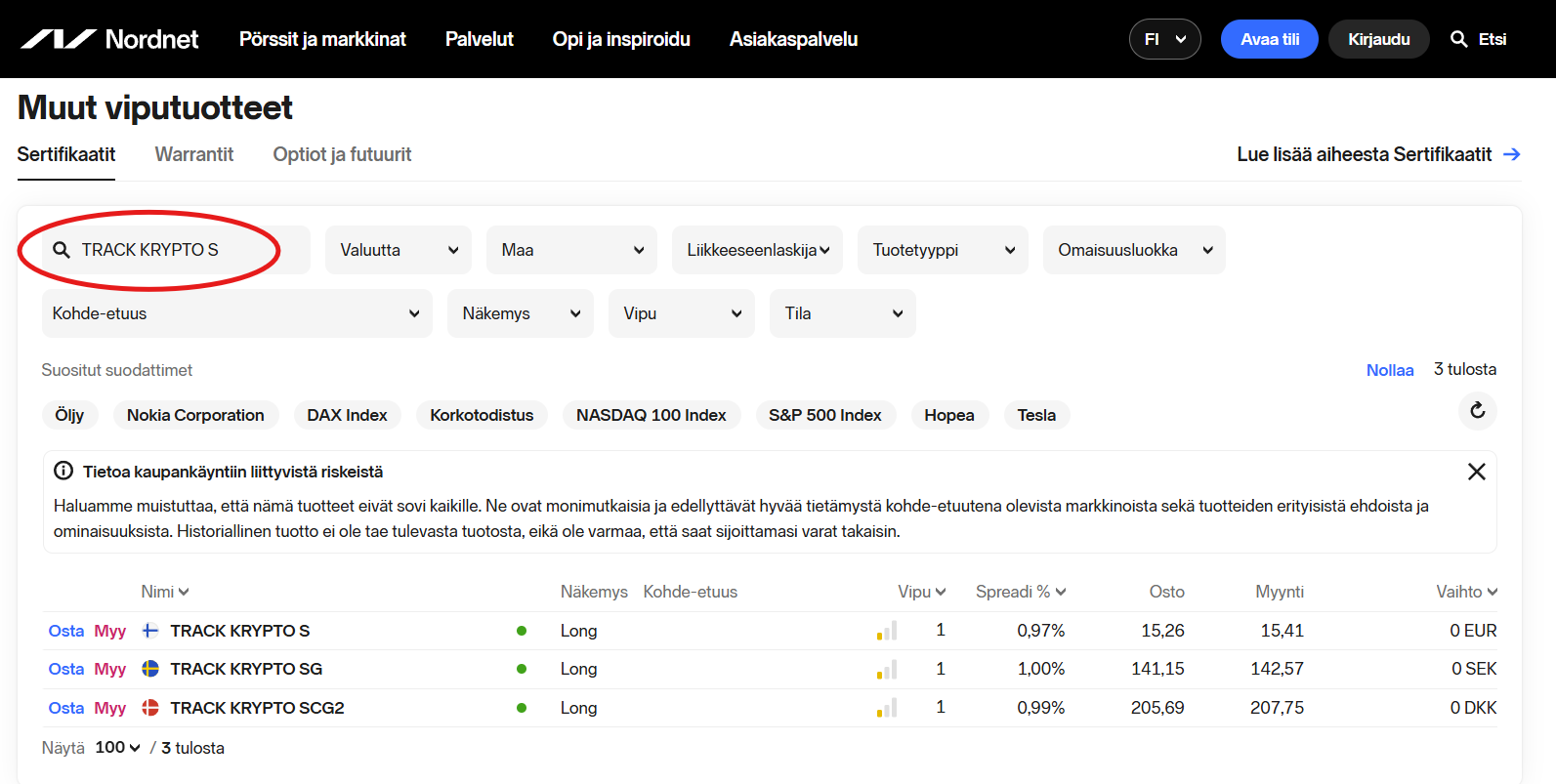Click Finnish flag for TRACK KRYPTO S
Image resolution: width=1556 pixels, height=784 pixels.
click(150, 631)
